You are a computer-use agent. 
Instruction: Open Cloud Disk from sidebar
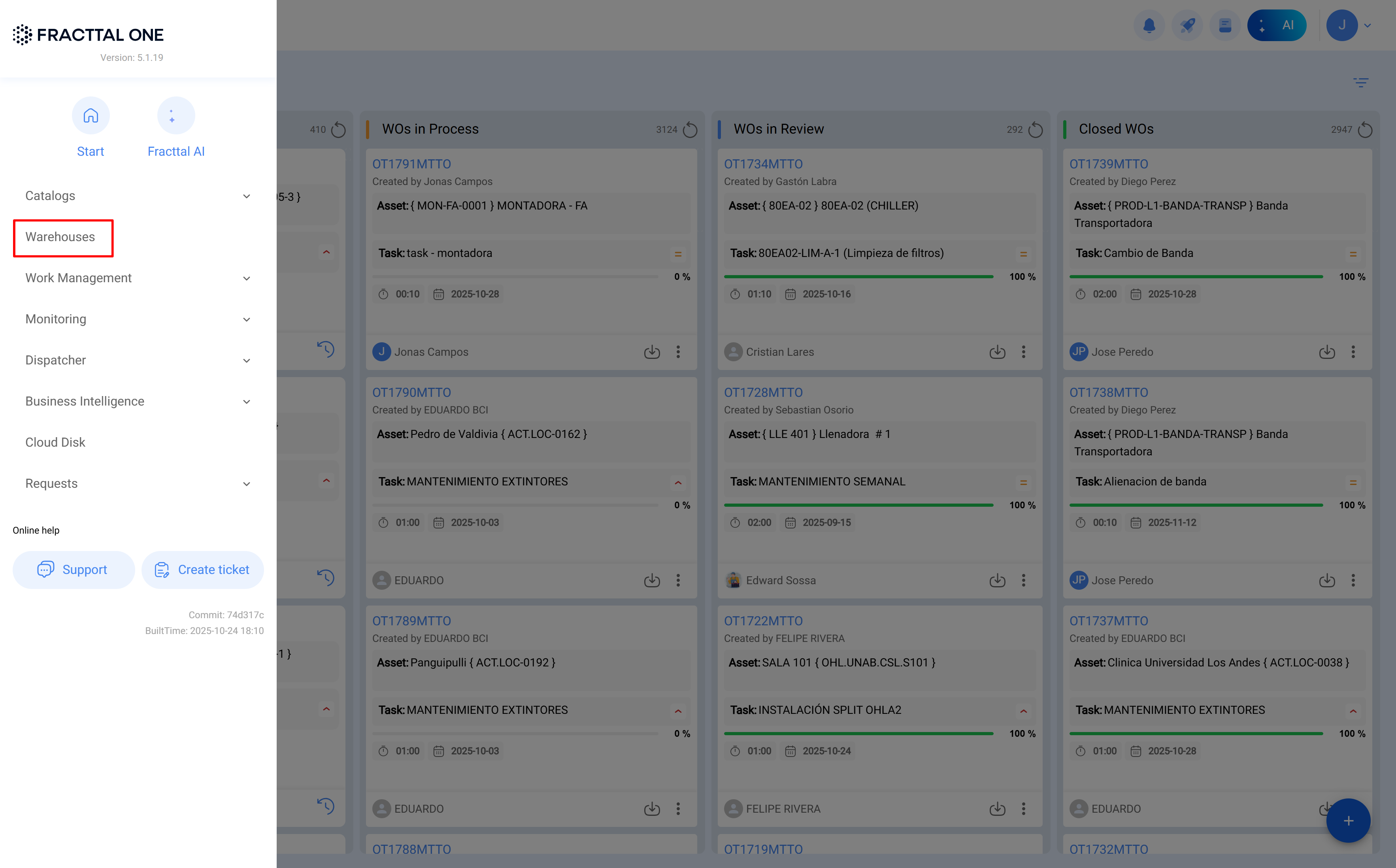click(55, 442)
